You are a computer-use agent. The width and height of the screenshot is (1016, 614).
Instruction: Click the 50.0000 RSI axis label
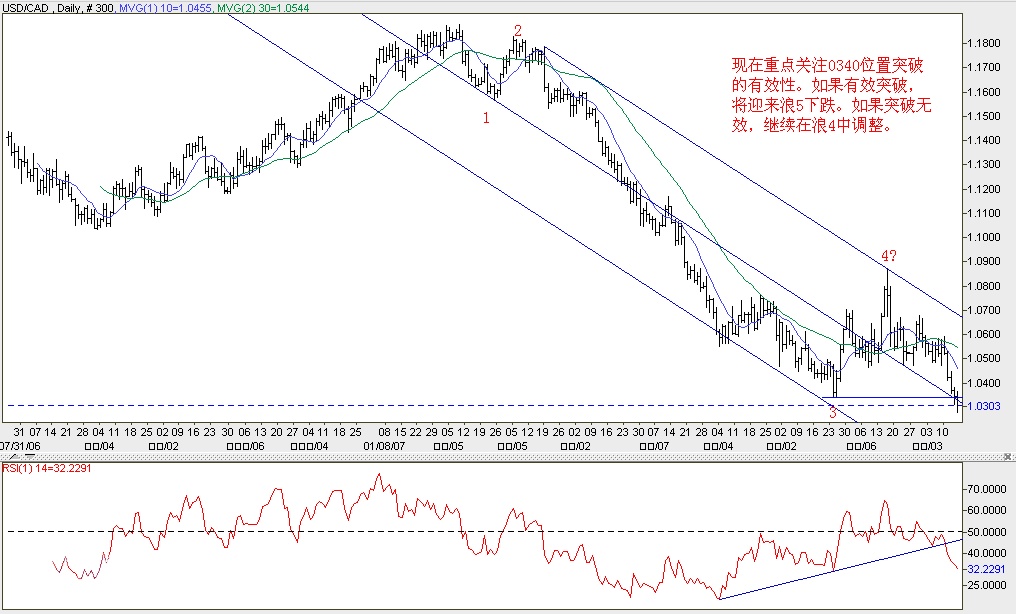click(986, 532)
